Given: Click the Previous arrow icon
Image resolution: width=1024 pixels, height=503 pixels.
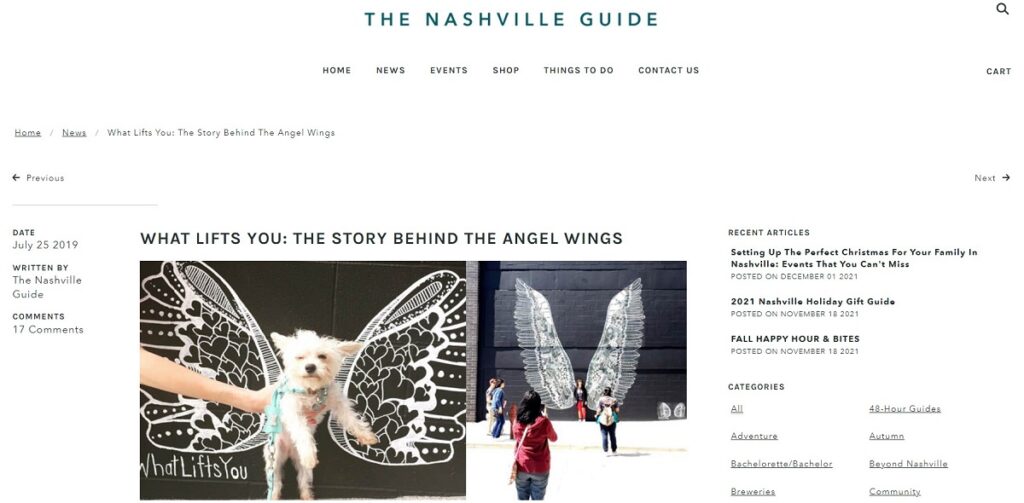Looking at the screenshot, I should tap(16, 178).
